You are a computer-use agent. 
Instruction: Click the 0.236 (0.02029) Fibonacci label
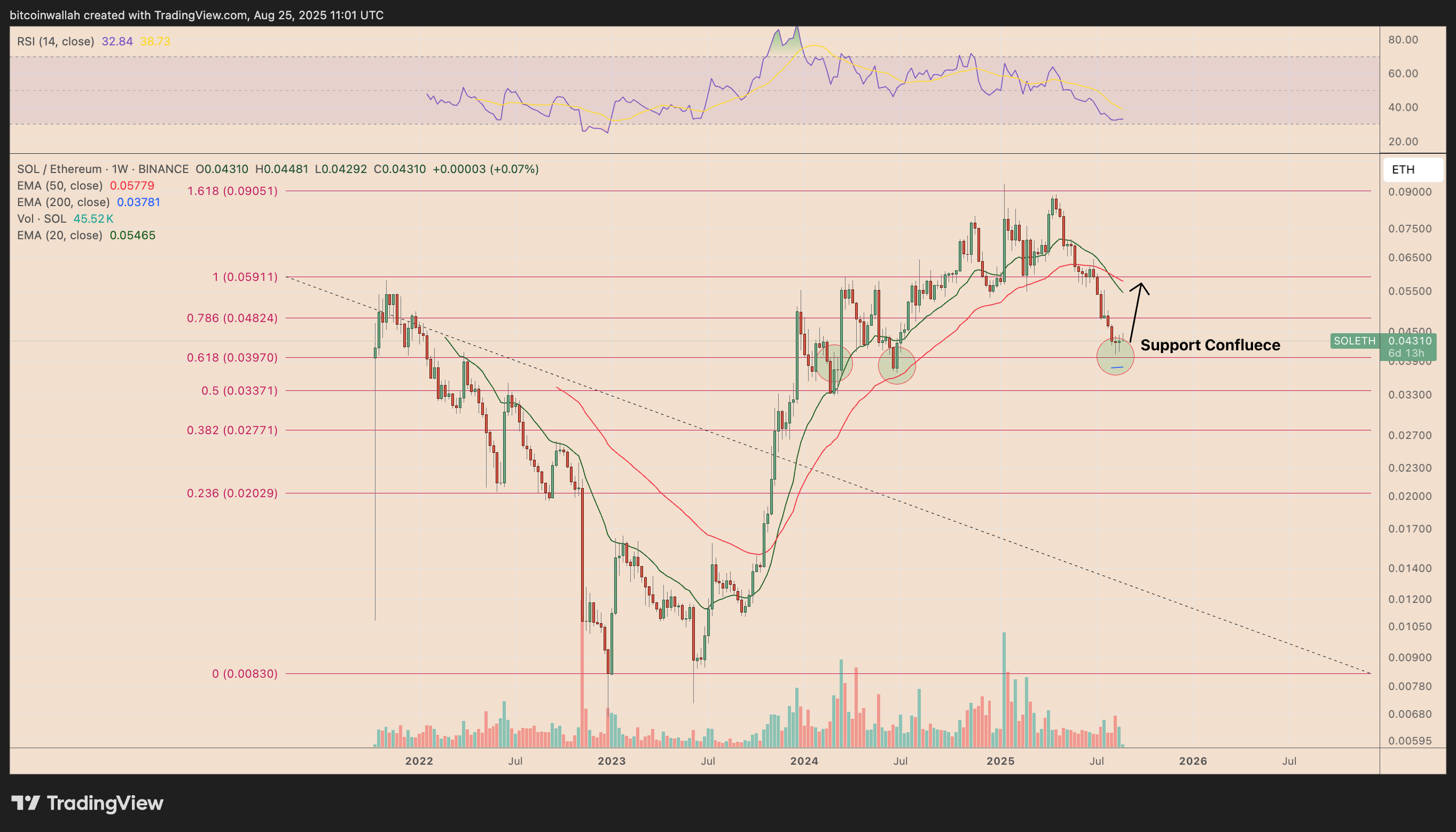[x=232, y=493]
